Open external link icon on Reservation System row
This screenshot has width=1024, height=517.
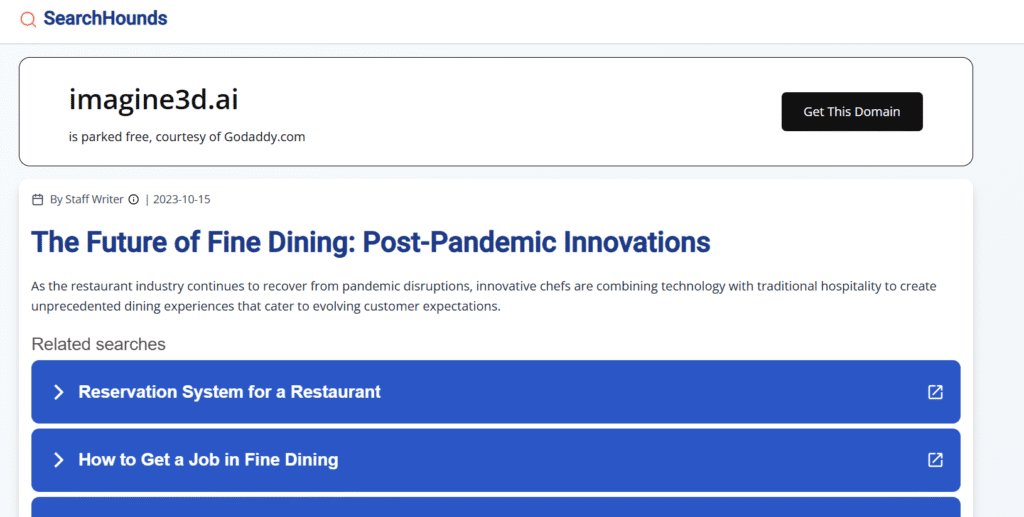pos(935,392)
